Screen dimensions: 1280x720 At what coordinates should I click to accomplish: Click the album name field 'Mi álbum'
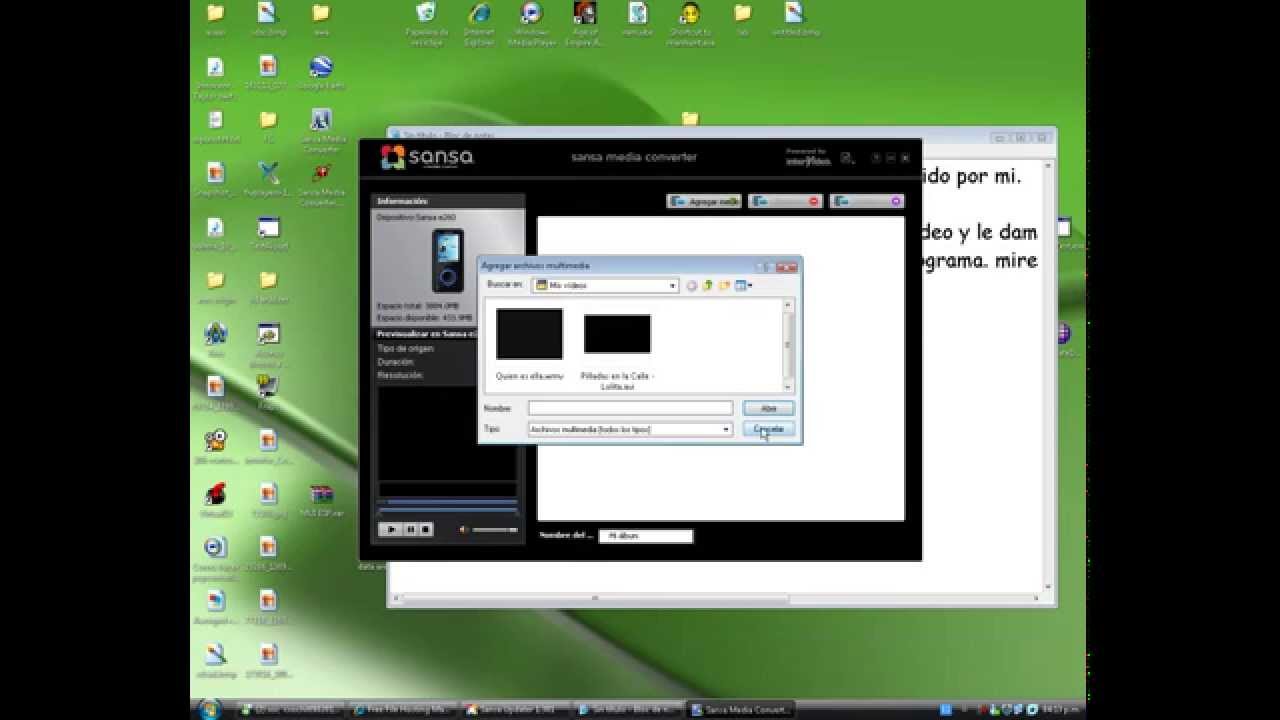pyautogui.click(x=645, y=536)
